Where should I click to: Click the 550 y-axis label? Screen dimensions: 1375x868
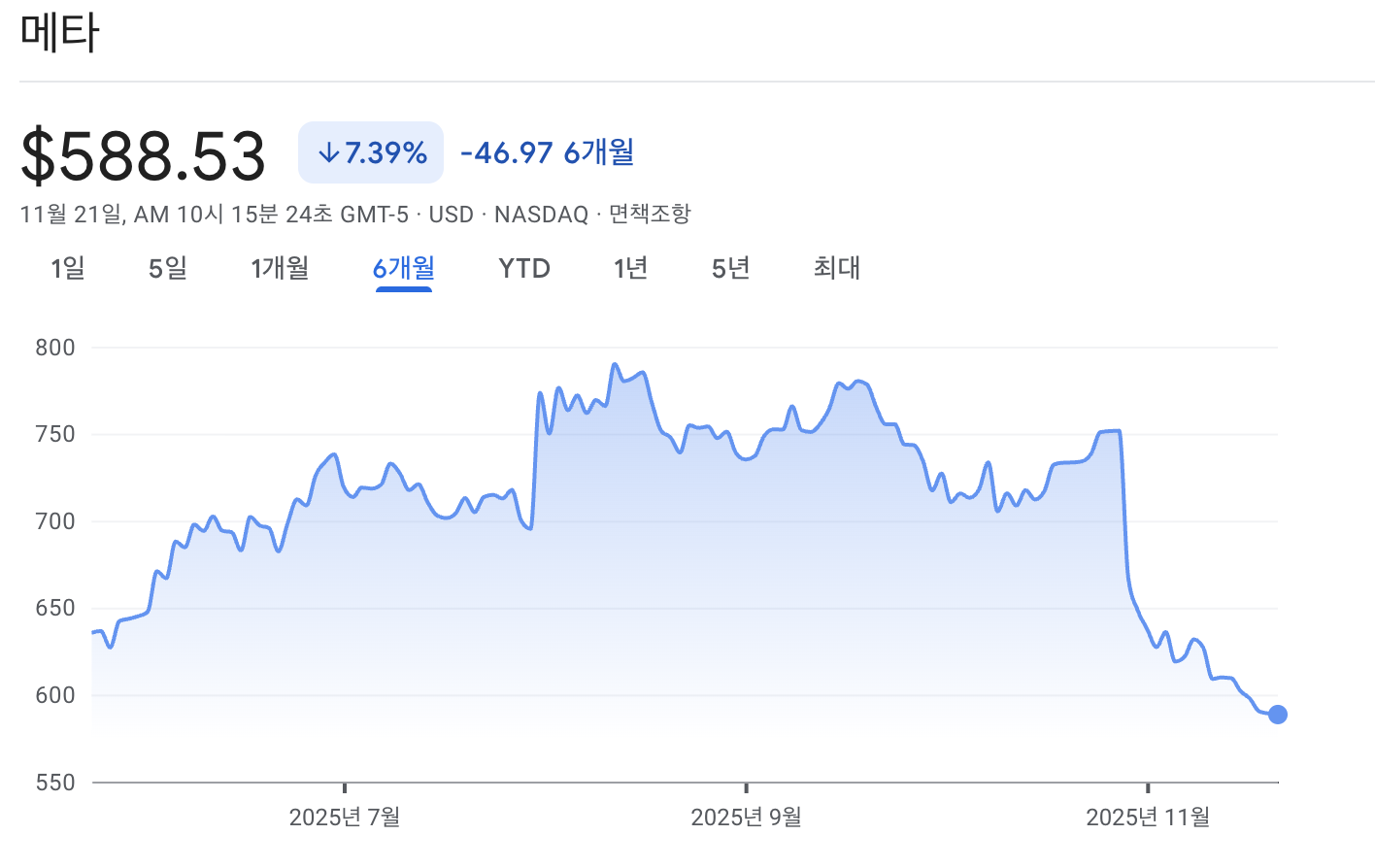55,783
